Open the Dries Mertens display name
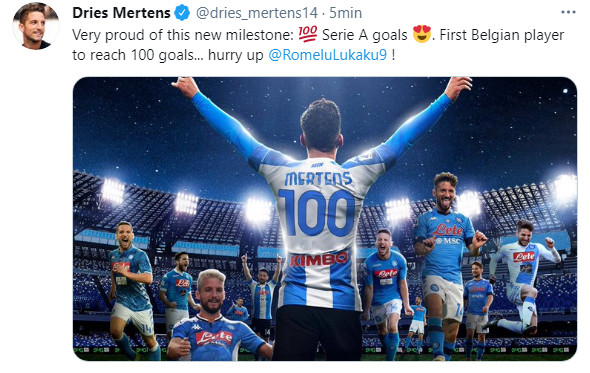This screenshot has width=590, height=373. coord(121,13)
